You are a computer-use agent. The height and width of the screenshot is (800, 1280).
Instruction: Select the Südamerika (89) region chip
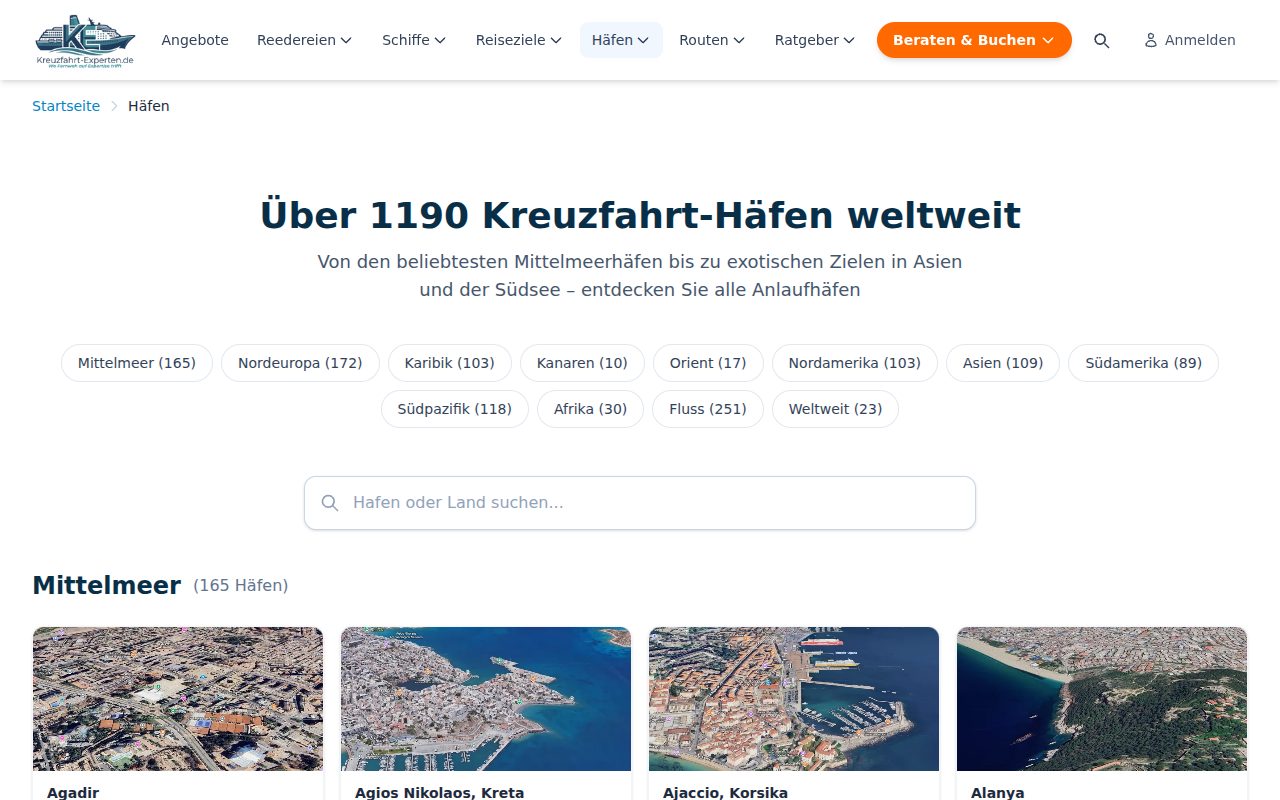point(1144,363)
